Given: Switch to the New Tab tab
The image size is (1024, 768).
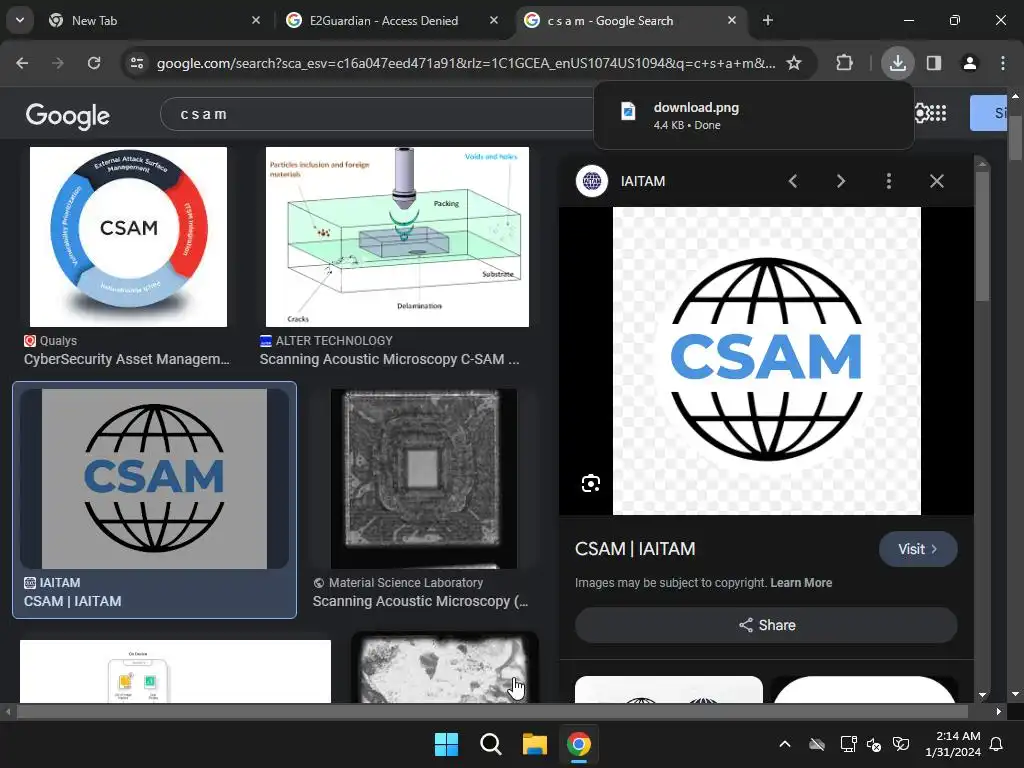Looking at the screenshot, I should coord(155,21).
